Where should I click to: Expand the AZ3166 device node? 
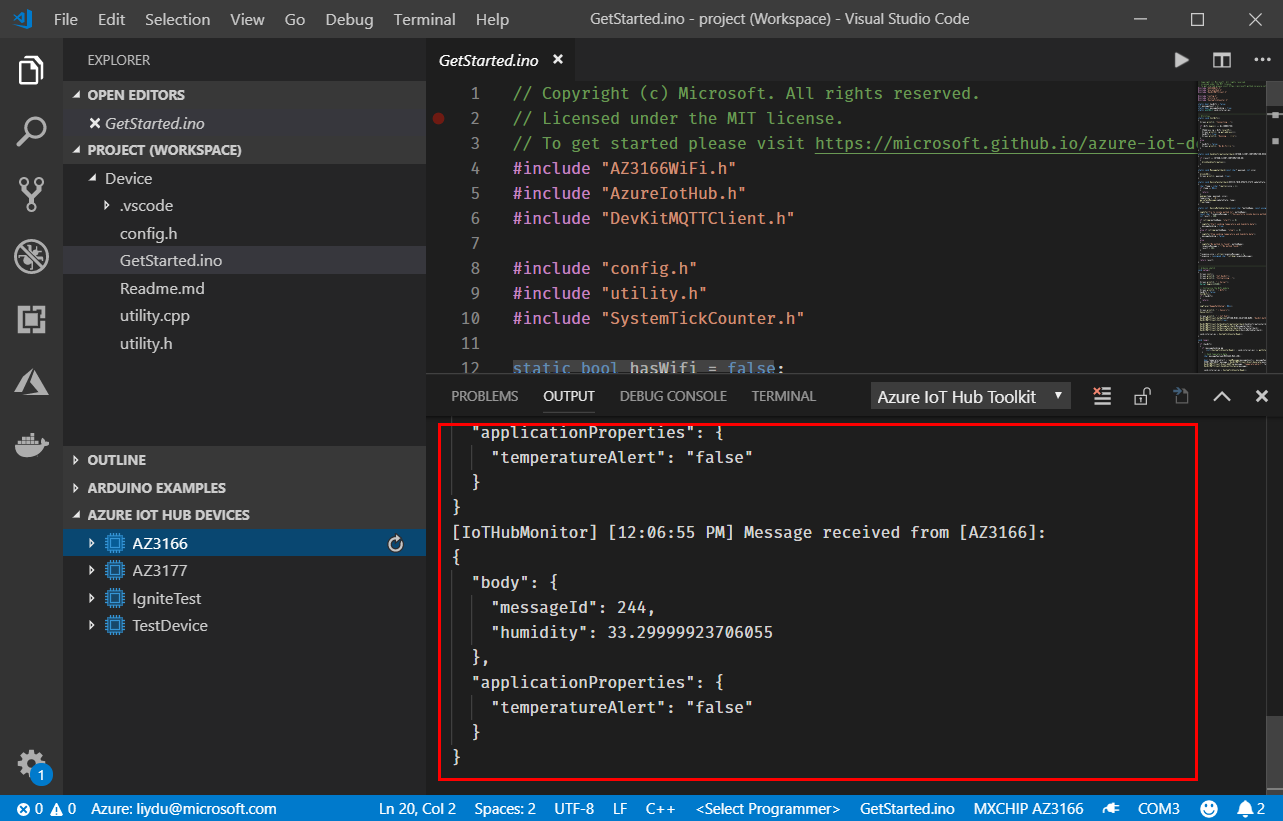(92, 543)
